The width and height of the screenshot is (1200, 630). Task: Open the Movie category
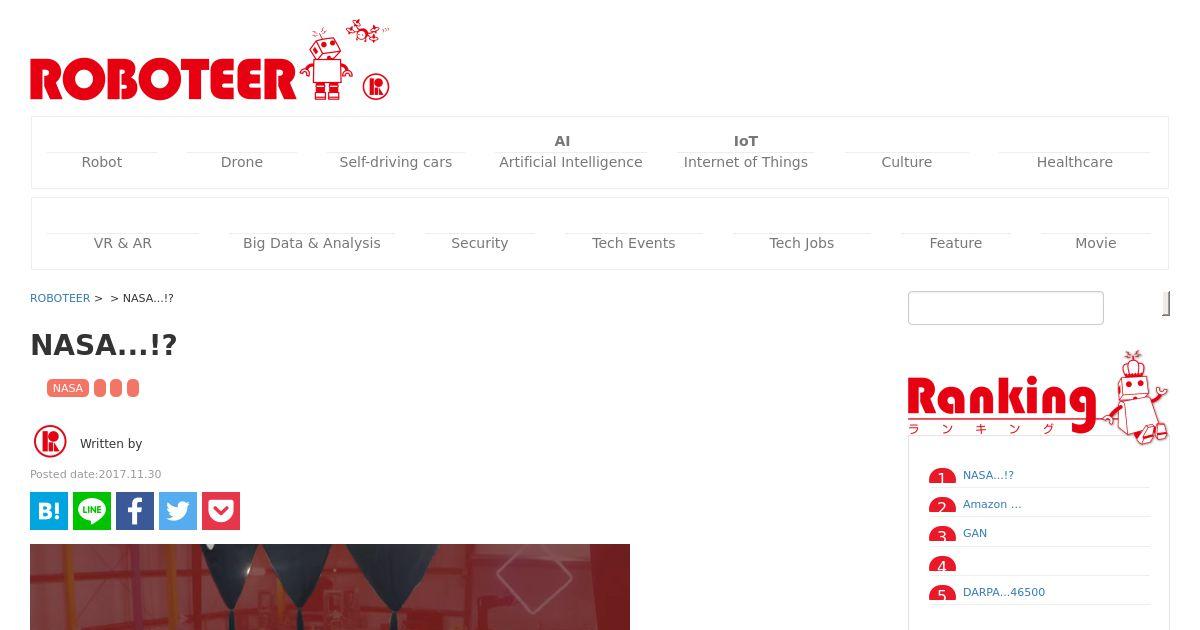point(1096,243)
